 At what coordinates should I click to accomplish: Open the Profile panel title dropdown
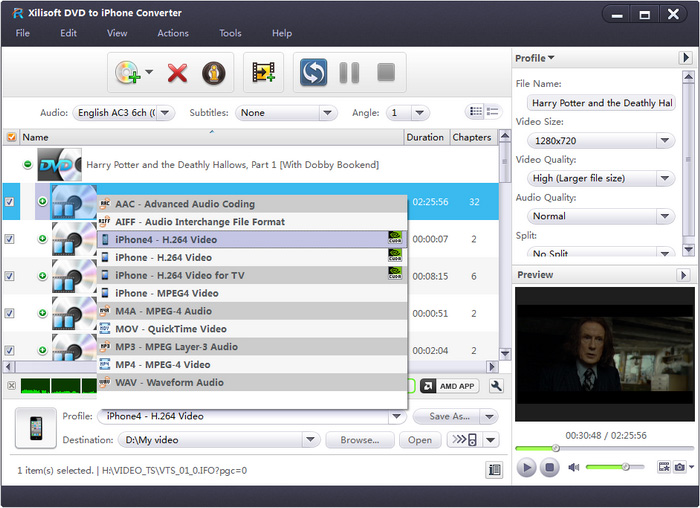(x=534, y=58)
